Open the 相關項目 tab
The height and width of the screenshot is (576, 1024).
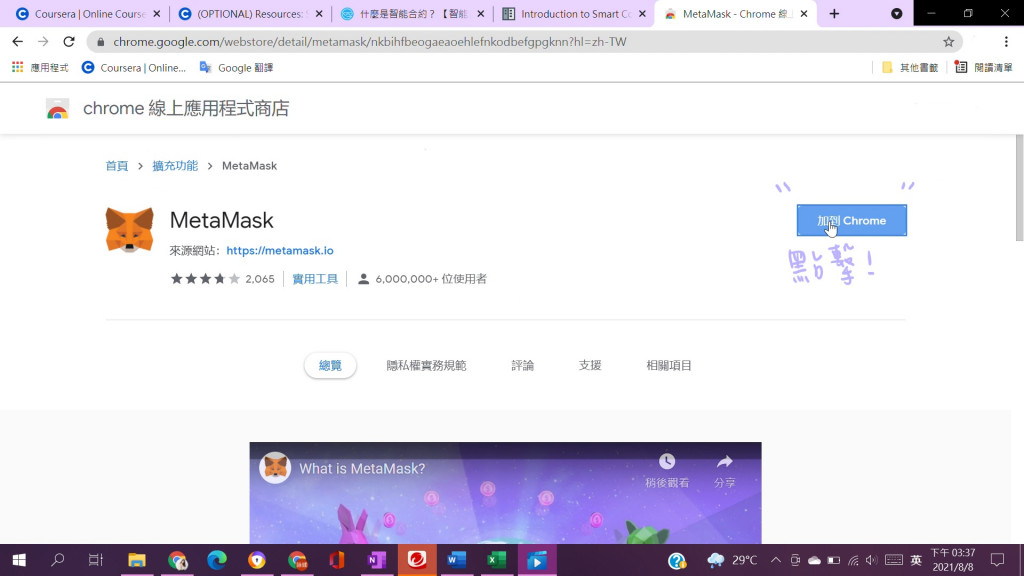coord(669,365)
